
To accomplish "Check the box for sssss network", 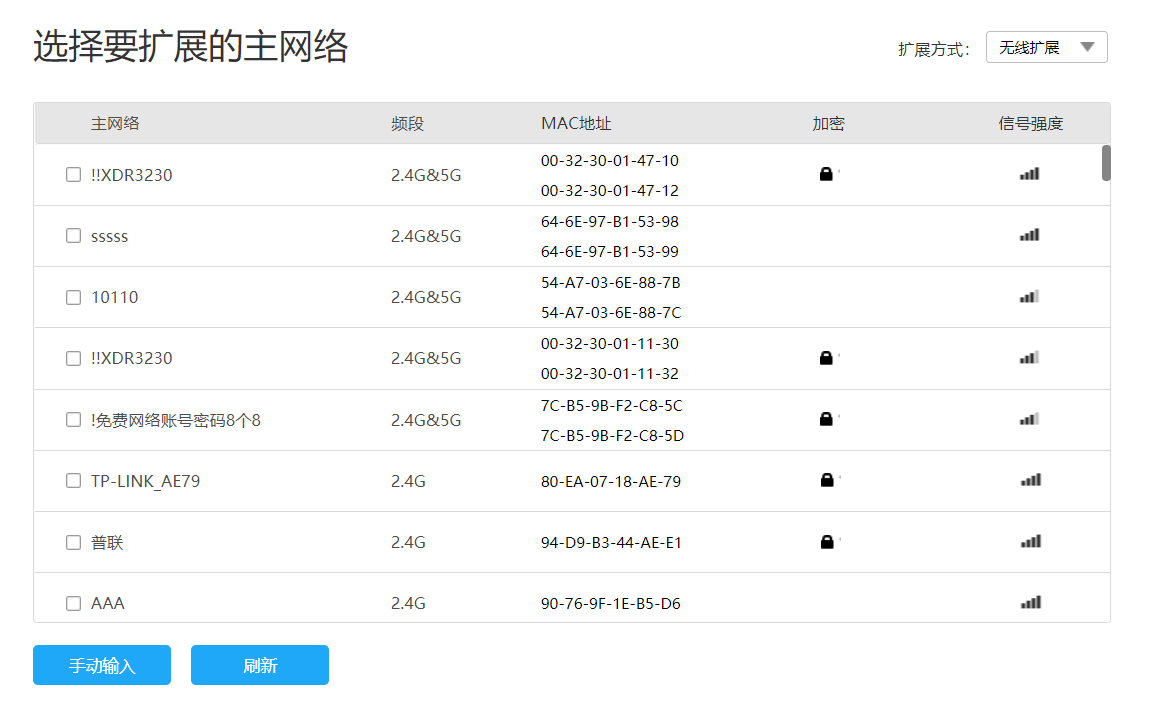I will coord(73,236).
